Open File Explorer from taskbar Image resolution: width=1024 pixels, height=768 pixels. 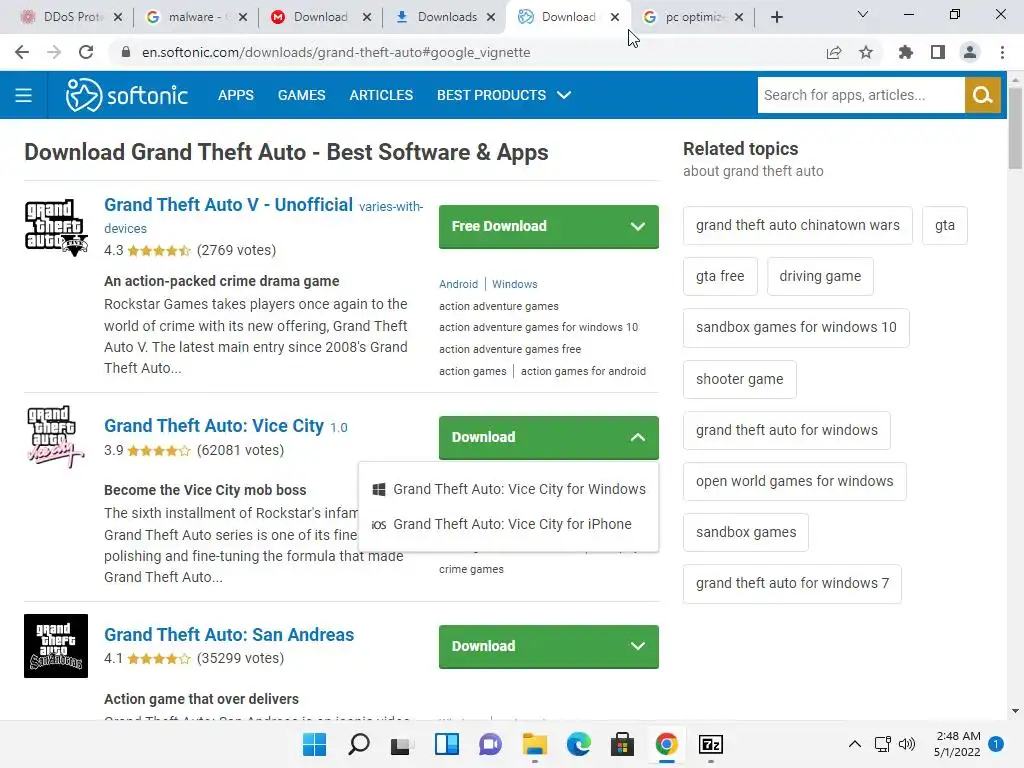pyautogui.click(x=534, y=744)
